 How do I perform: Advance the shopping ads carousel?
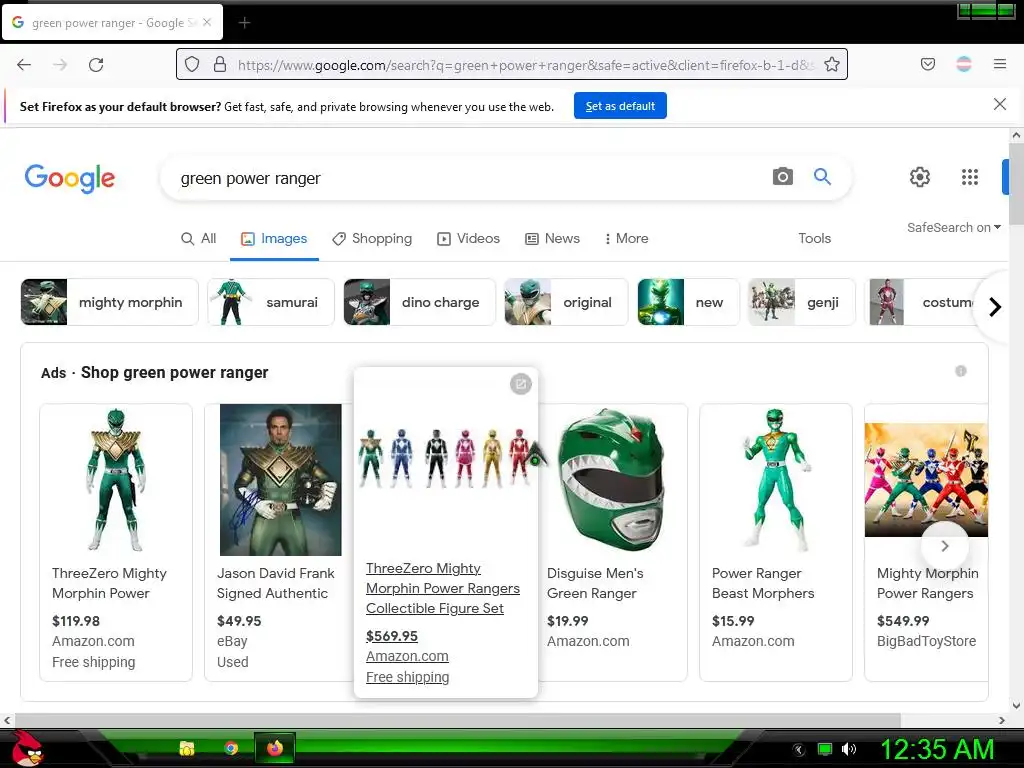click(x=944, y=545)
